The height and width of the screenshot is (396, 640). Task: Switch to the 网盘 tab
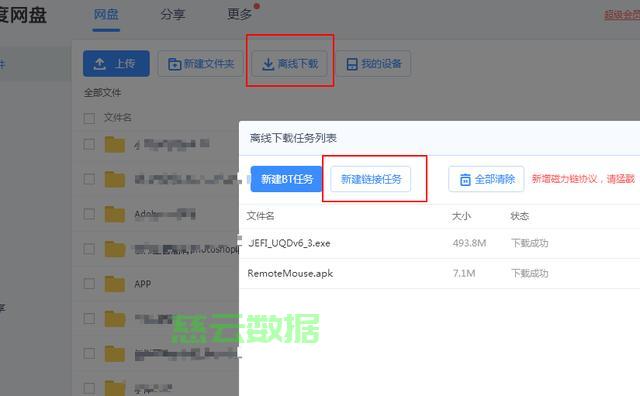(106, 15)
